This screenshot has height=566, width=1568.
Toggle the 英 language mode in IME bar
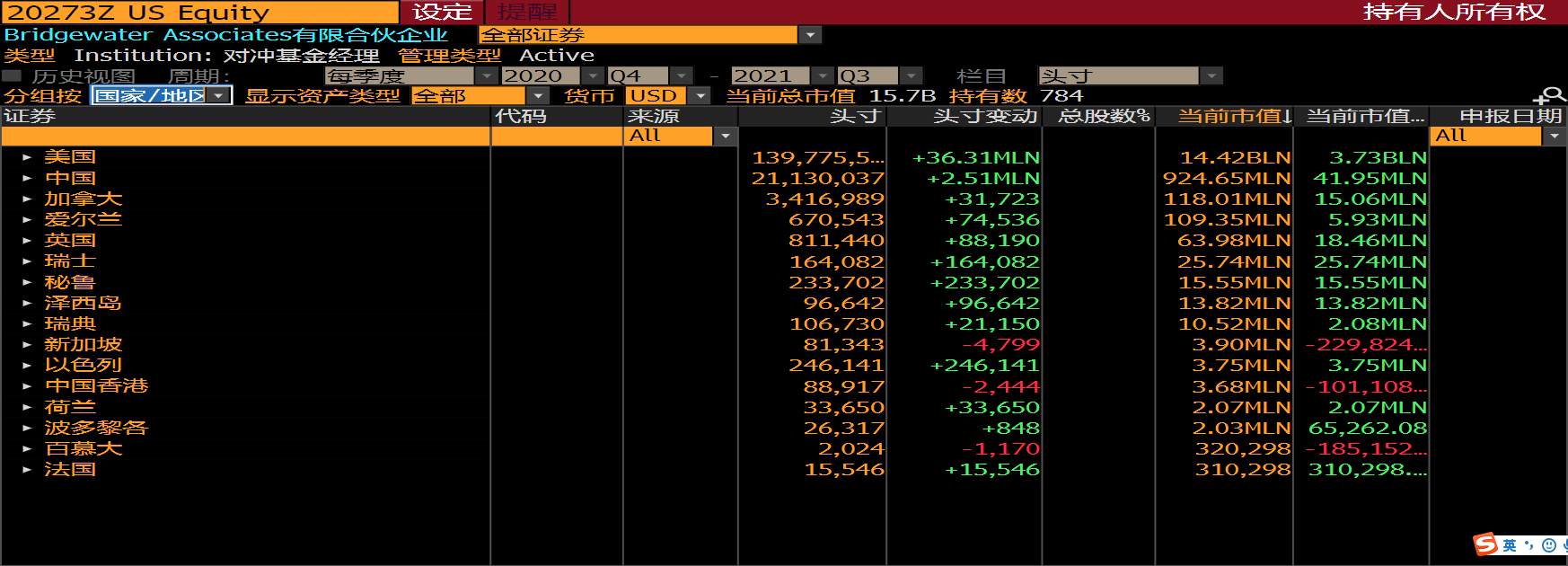pyautogui.click(x=1509, y=545)
